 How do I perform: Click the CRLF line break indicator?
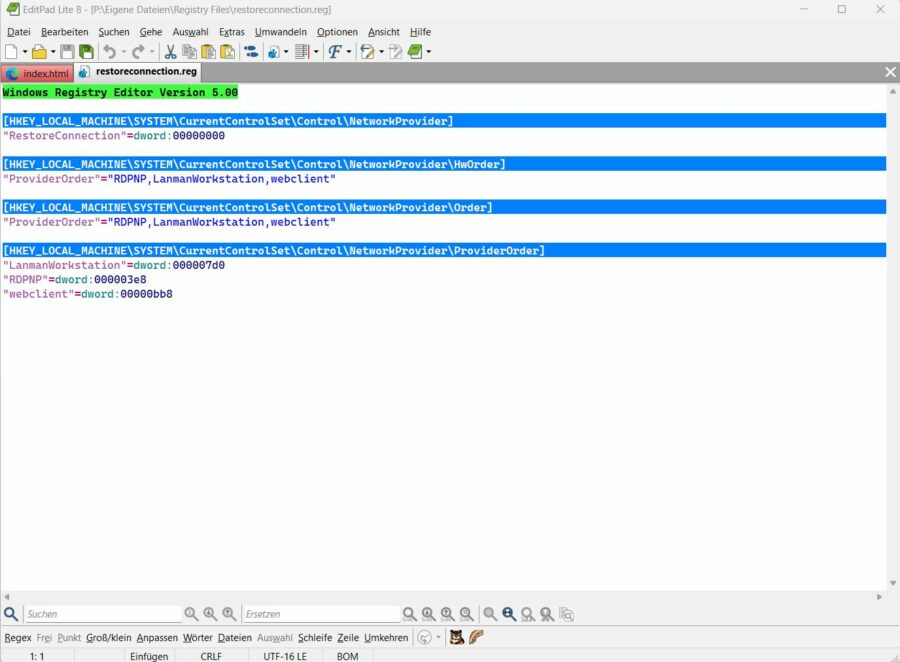coord(211,656)
